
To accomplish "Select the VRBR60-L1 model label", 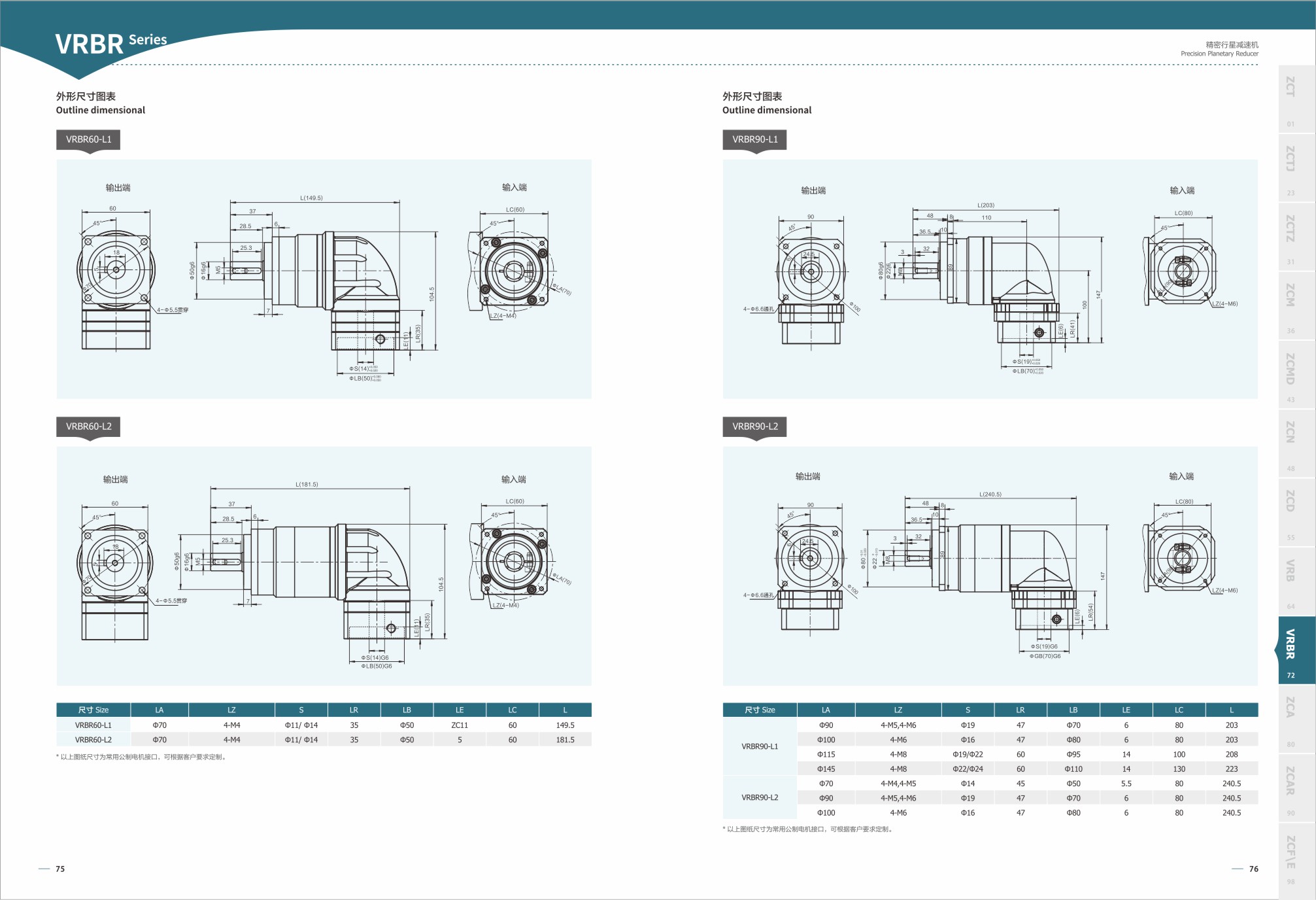I will pyautogui.click(x=88, y=139).
